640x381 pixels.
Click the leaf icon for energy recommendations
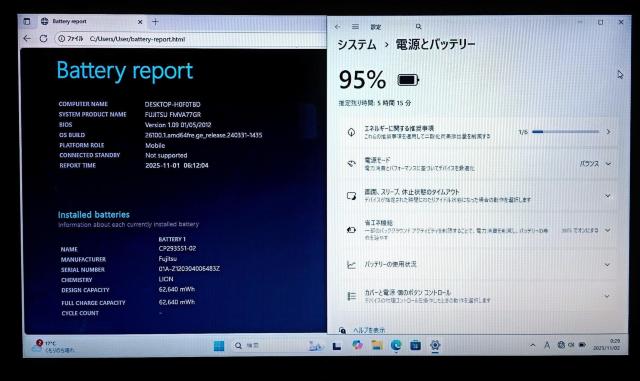coord(351,132)
